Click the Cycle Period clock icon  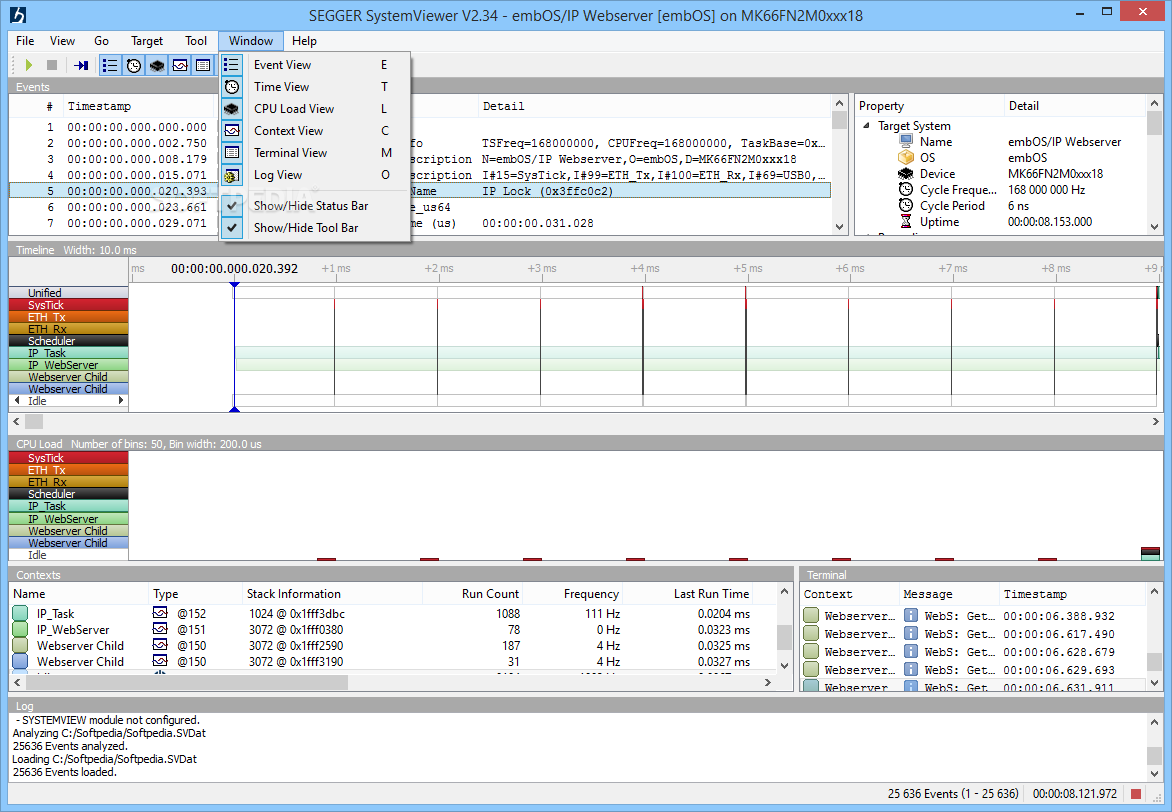[906, 206]
